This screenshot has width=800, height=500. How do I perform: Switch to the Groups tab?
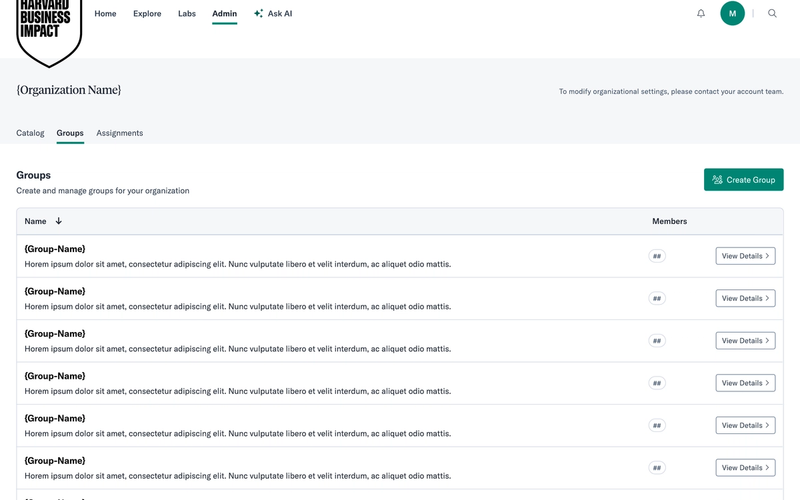[x=70, y=133]
